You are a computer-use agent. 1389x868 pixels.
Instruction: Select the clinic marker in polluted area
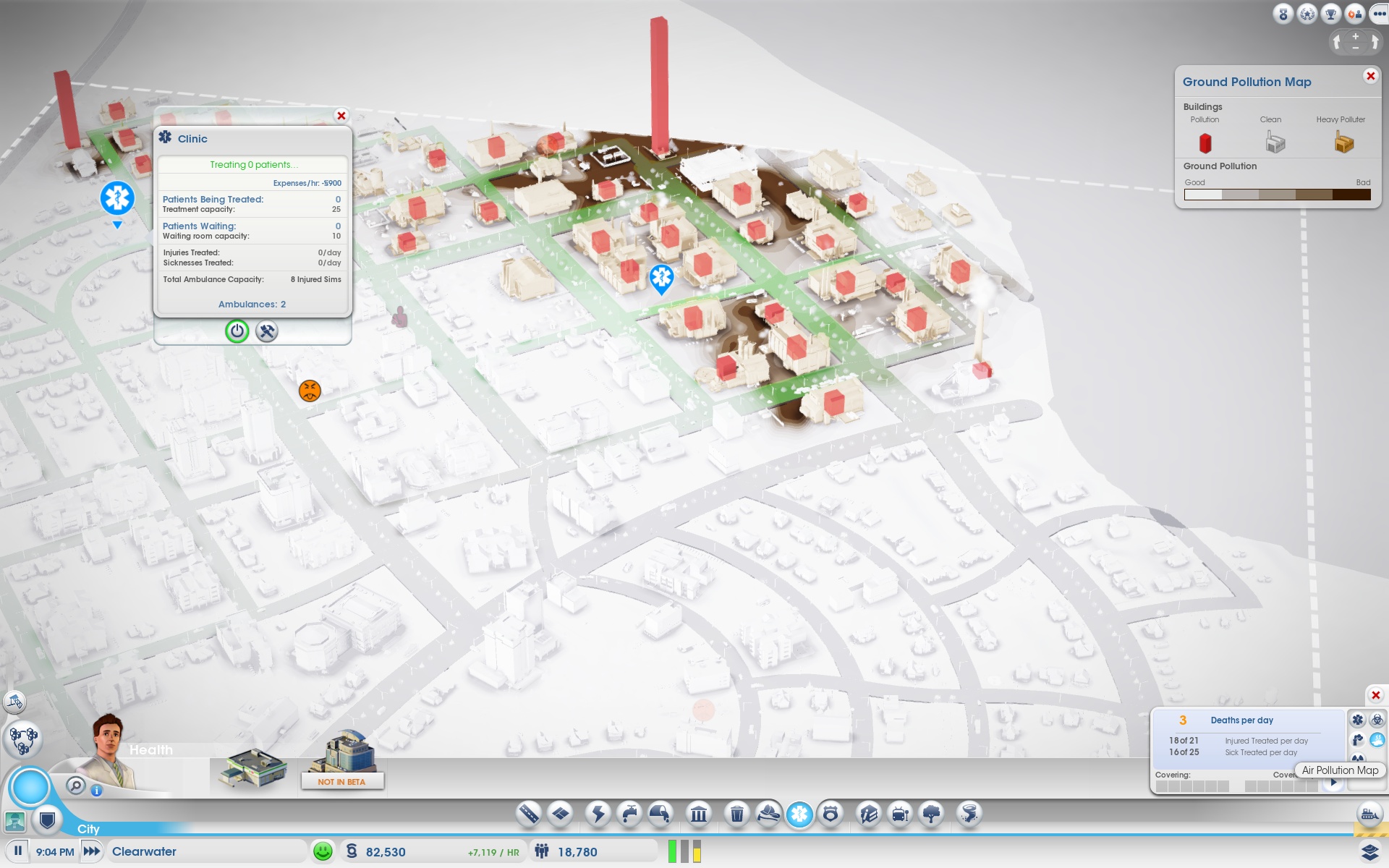(x=661, y=278)
